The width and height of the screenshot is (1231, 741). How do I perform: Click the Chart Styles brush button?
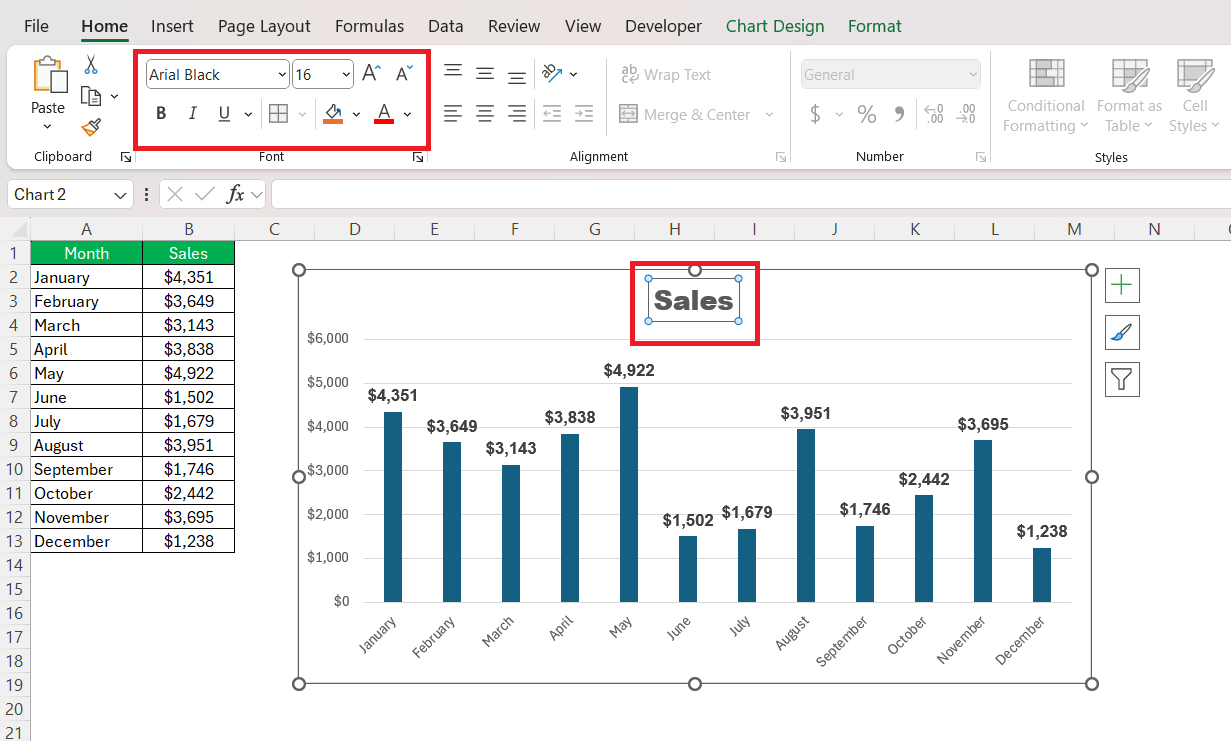[x=1122, y=332]
